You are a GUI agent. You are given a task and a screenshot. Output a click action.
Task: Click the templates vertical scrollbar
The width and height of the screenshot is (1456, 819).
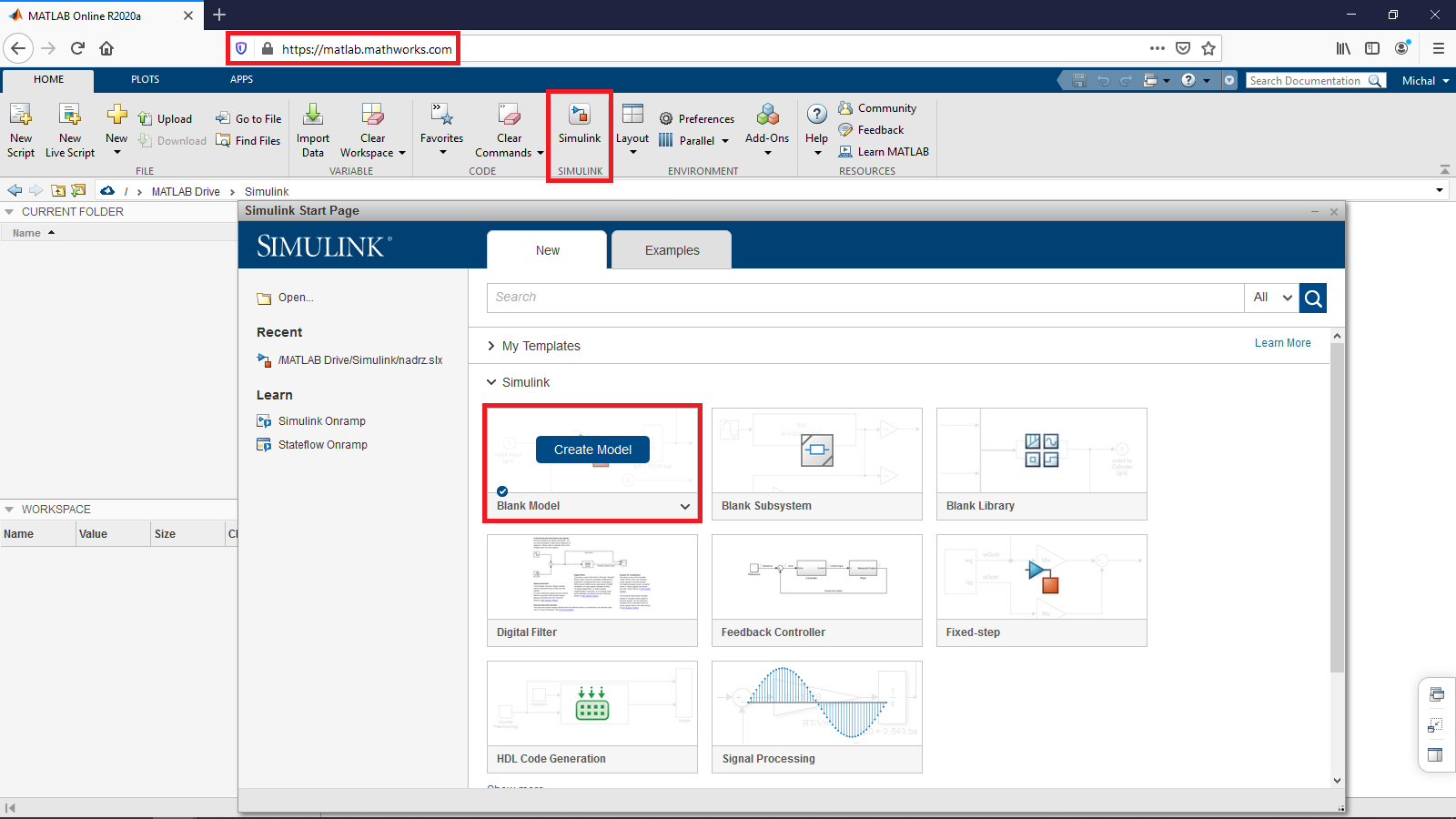[x=1337, y=509]
